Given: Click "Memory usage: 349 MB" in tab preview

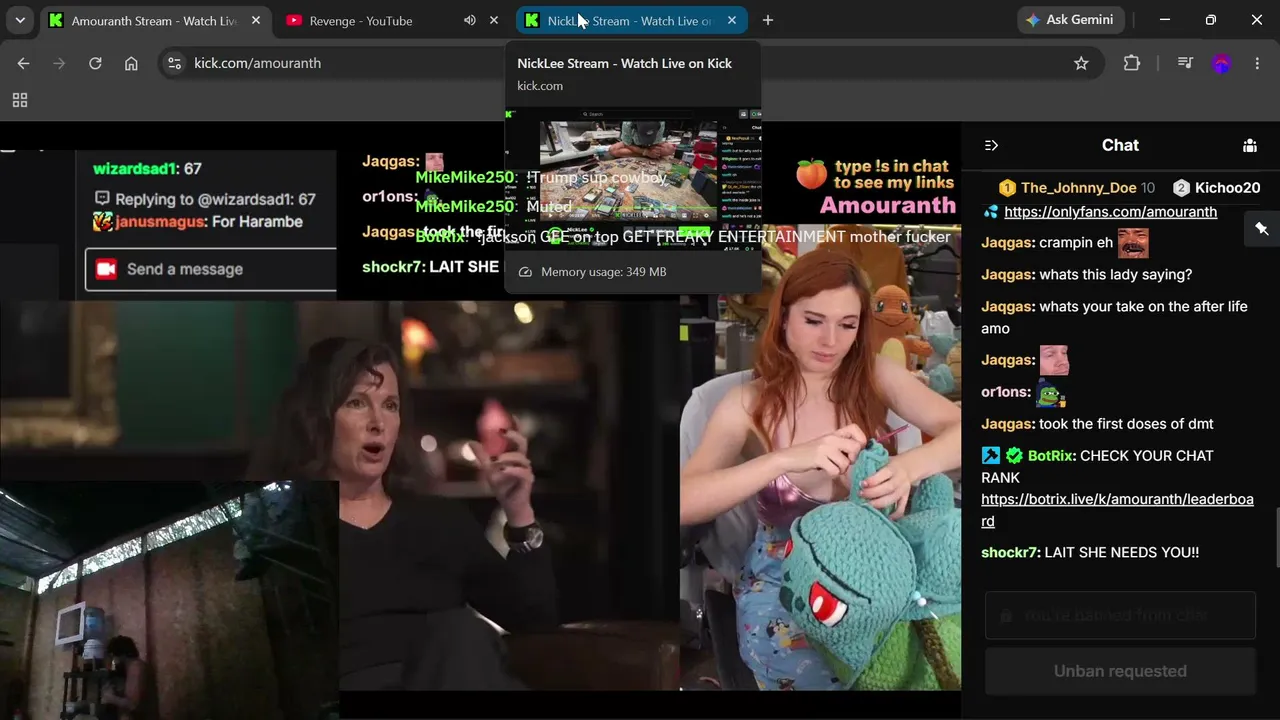Looking at the screenshot, I should [x=604, y=272].
